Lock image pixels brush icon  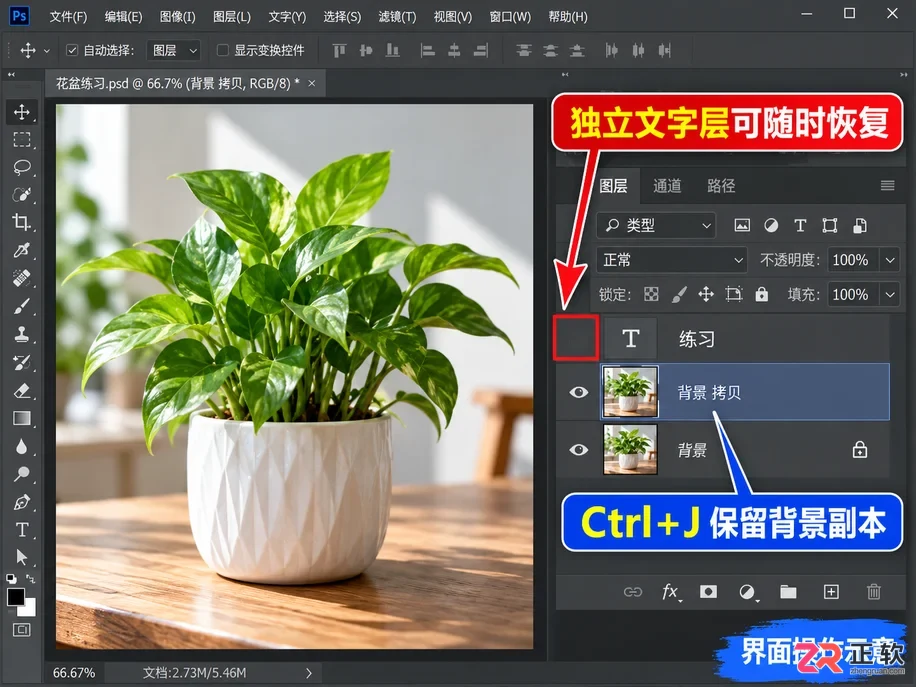click(x=678, y=294)
